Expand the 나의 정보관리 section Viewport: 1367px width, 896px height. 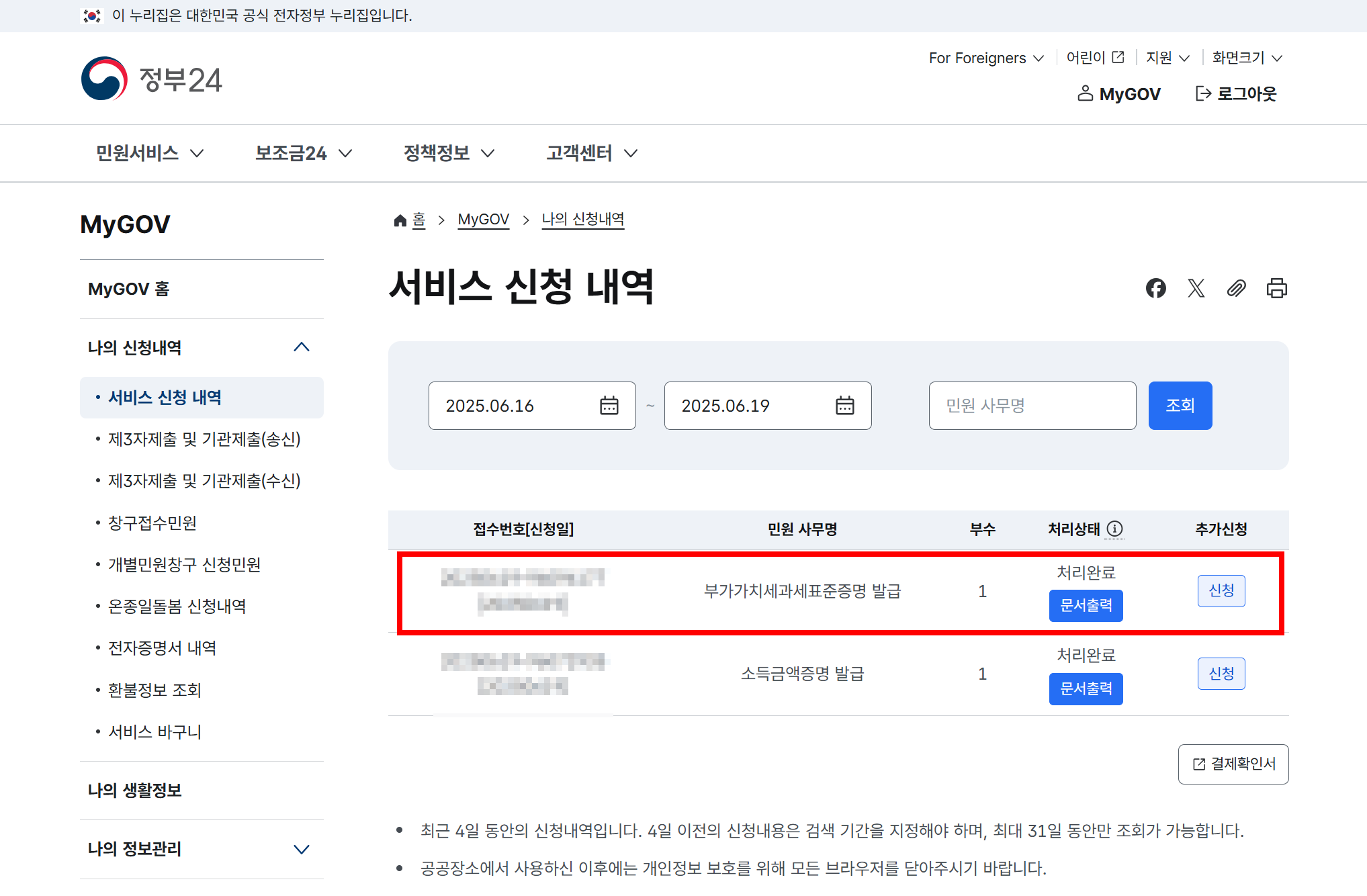302,849
